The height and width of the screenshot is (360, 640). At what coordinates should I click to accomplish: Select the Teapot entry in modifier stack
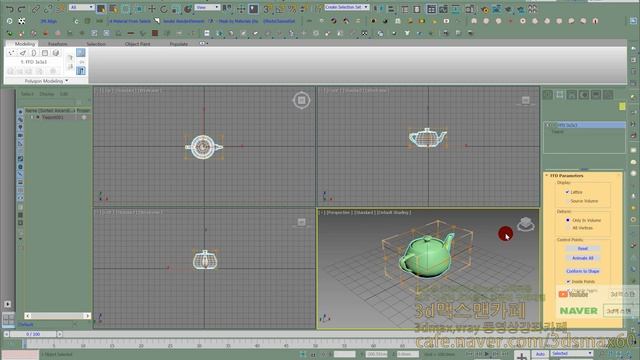558,131
